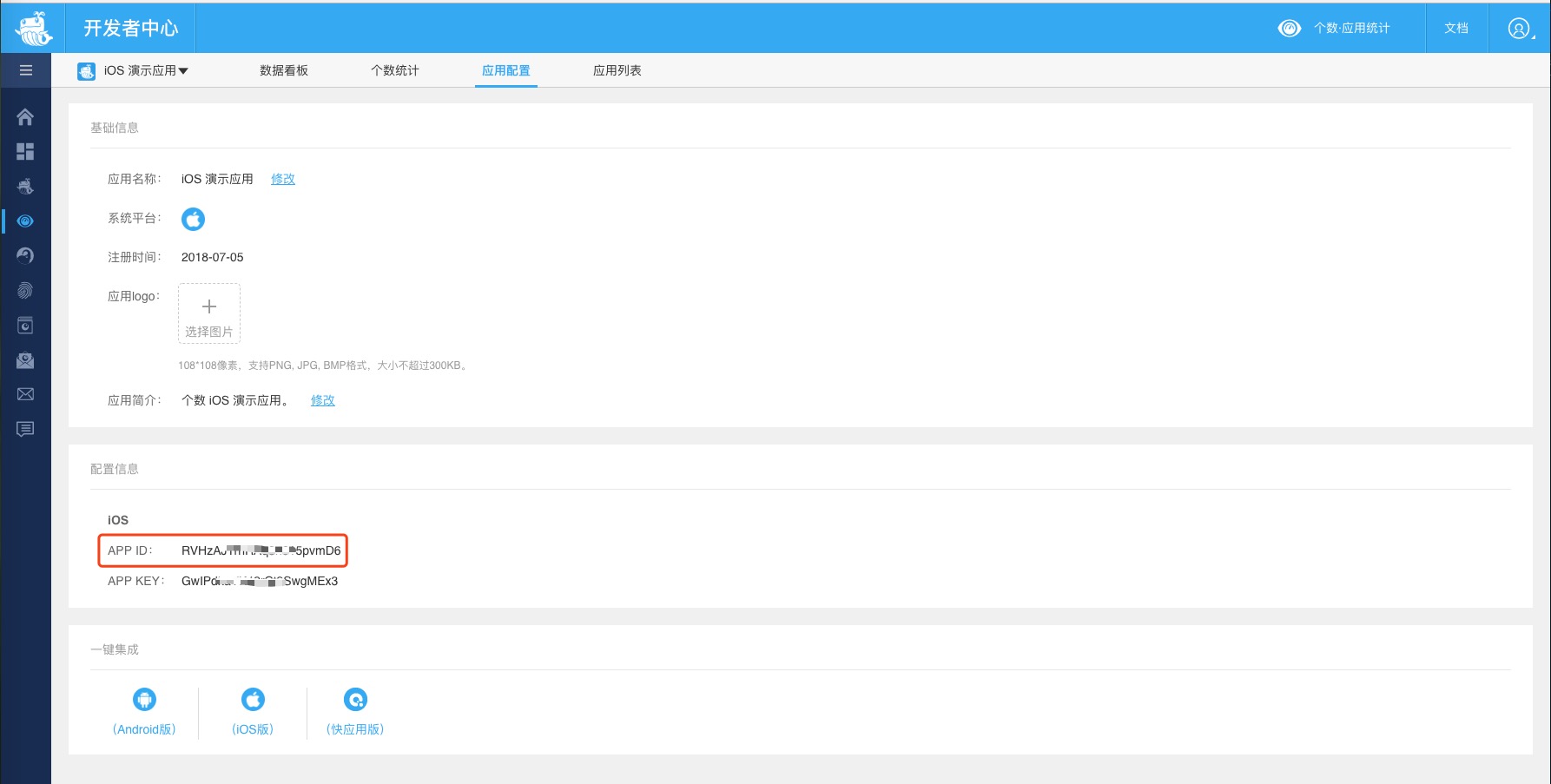Click the Apple platform icon beside 系统平台

click(x=193, y=219)
